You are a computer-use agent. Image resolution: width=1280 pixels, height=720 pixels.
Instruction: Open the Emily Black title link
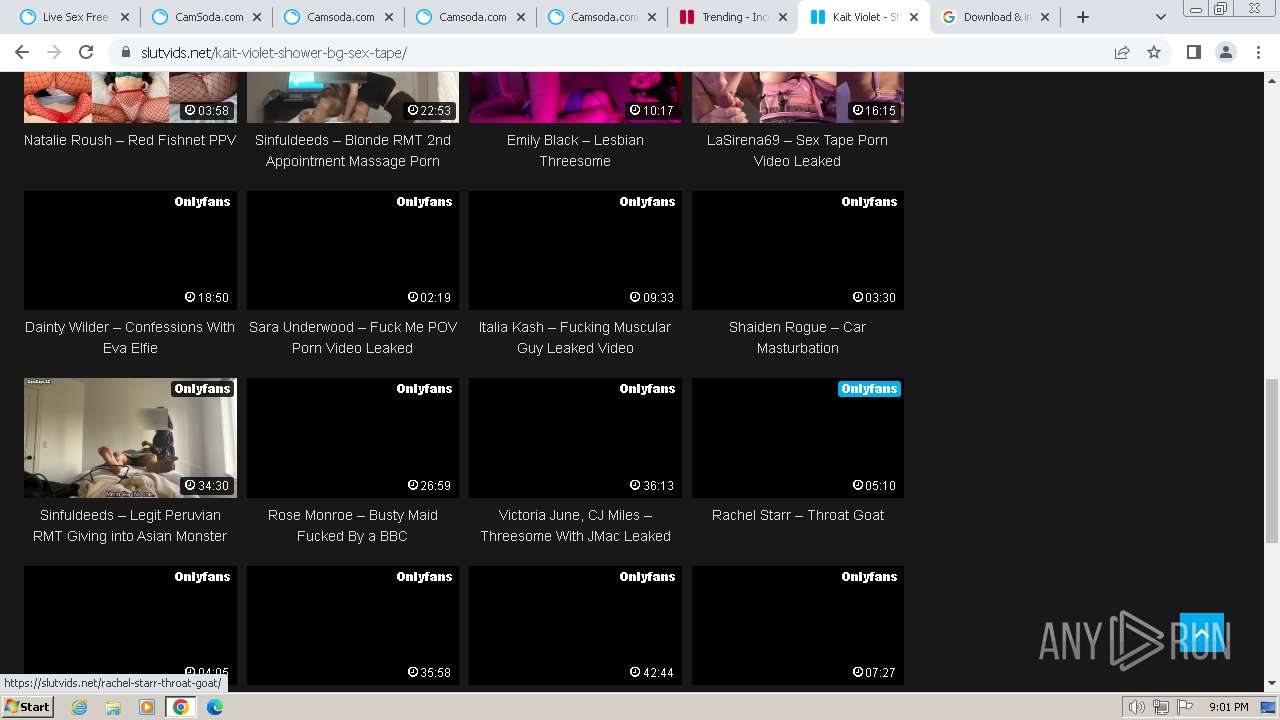coord(575,150)
